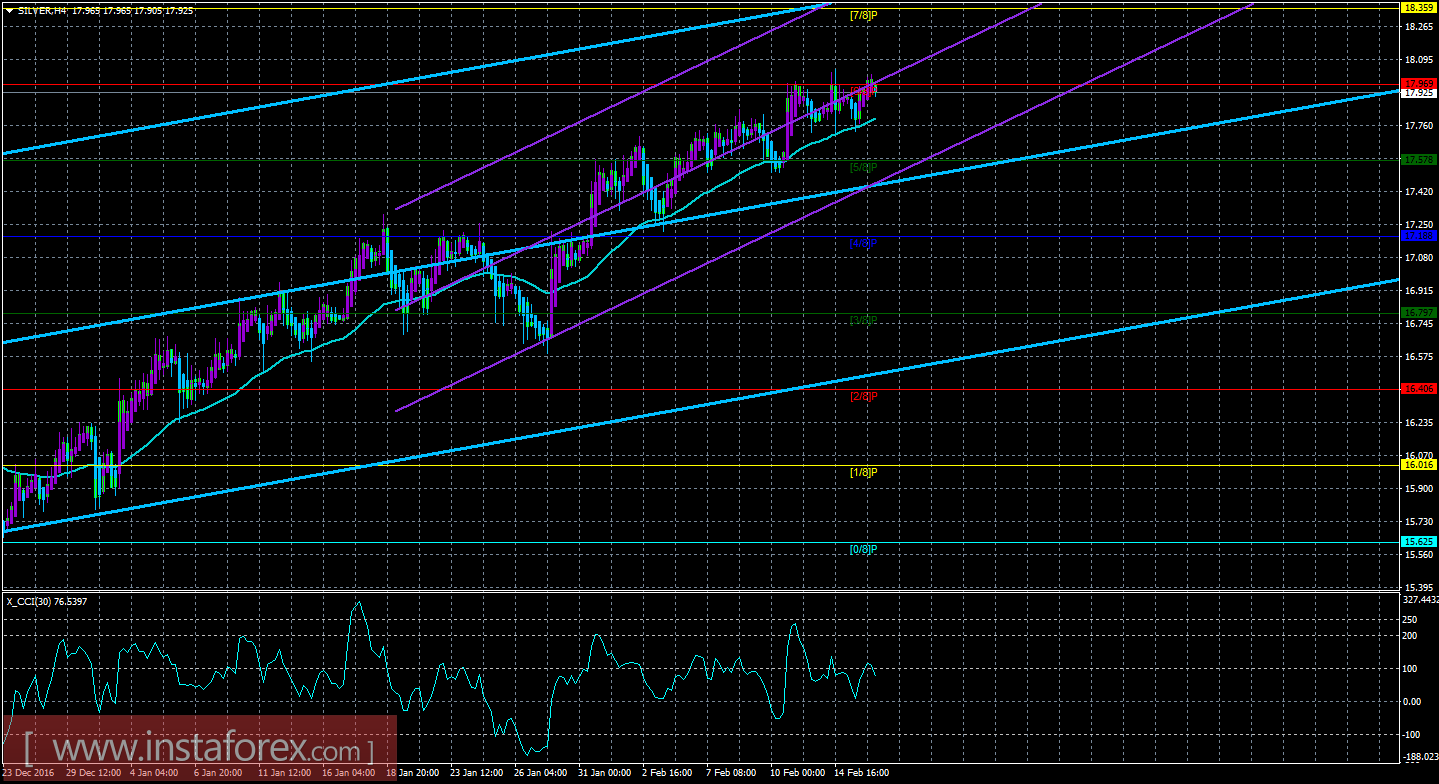Image resolution: width=1439 pixels, height=784 pixels.
Task: Click the 18.359 yellow price tag
Action: pos(1417,7)
